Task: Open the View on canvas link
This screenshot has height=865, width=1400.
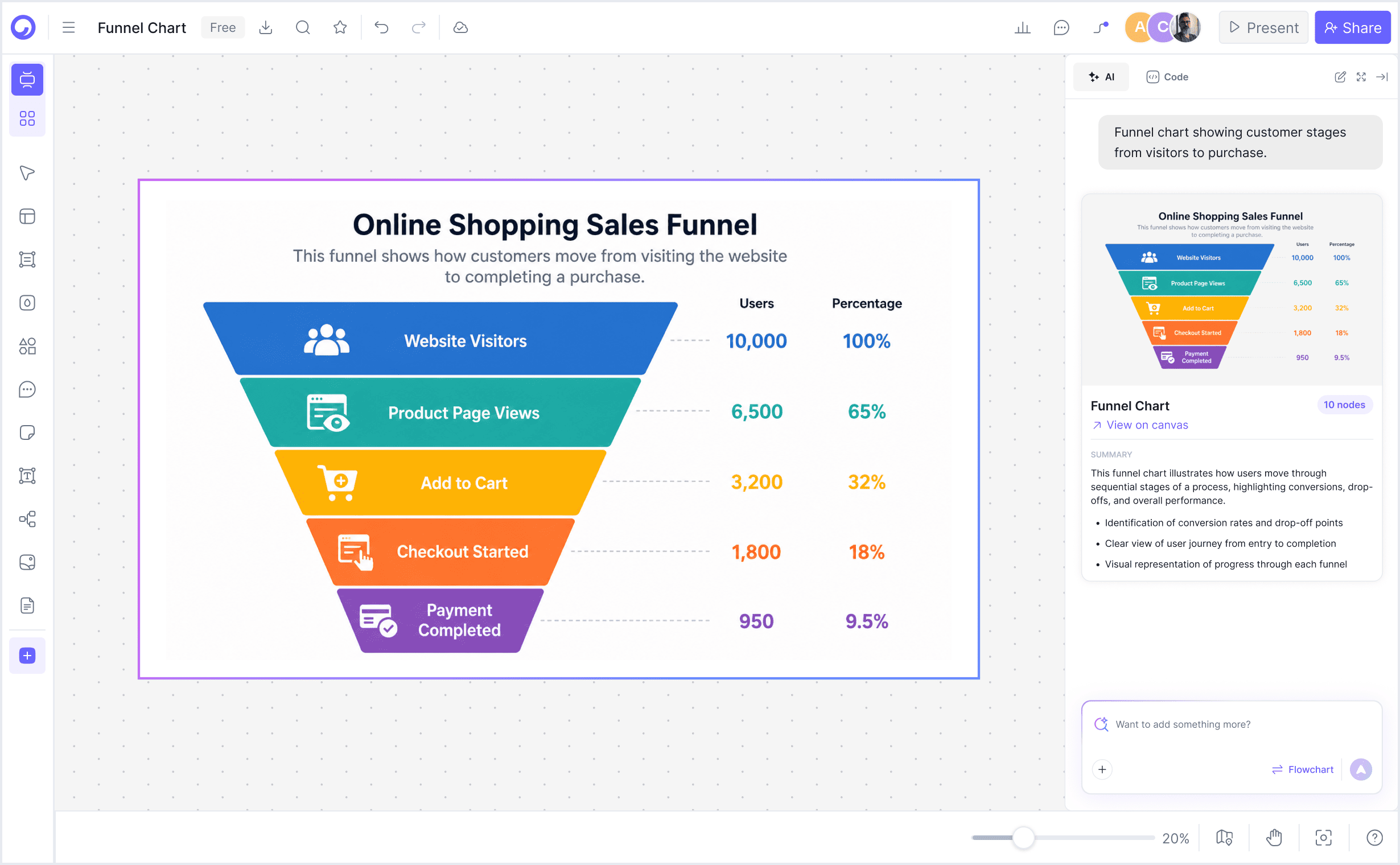Action: [x=1140, y=425]
